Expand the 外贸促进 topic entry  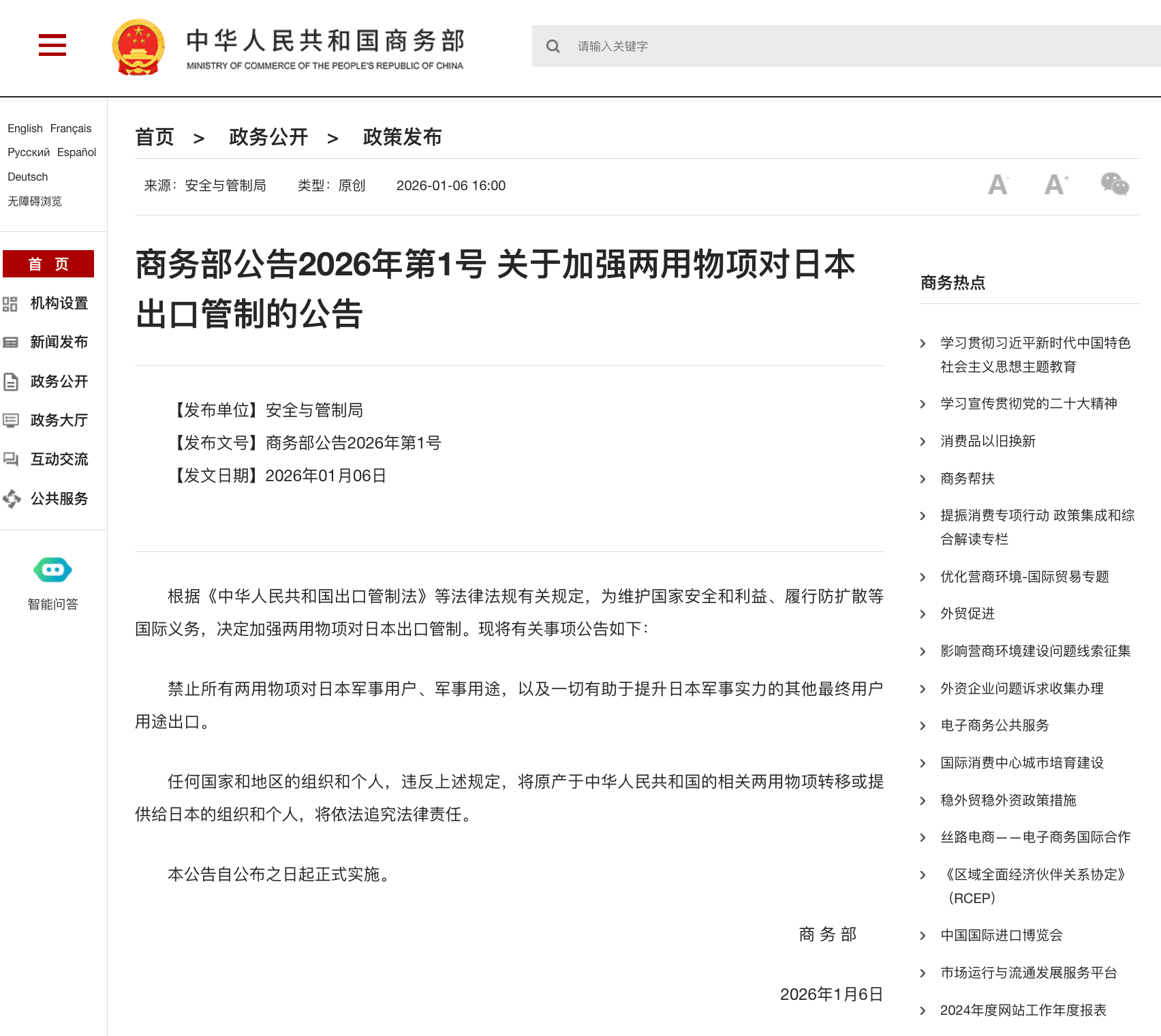[x=967, y=613]
